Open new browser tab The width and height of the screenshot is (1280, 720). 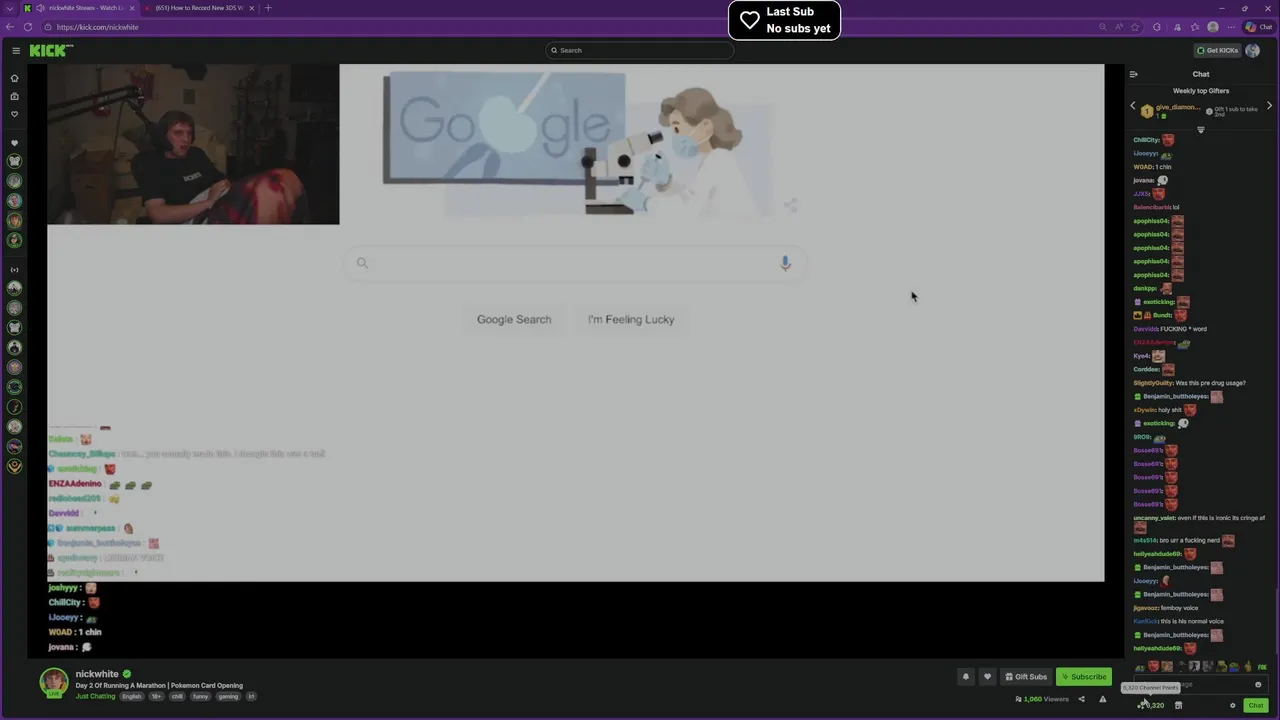268,8
